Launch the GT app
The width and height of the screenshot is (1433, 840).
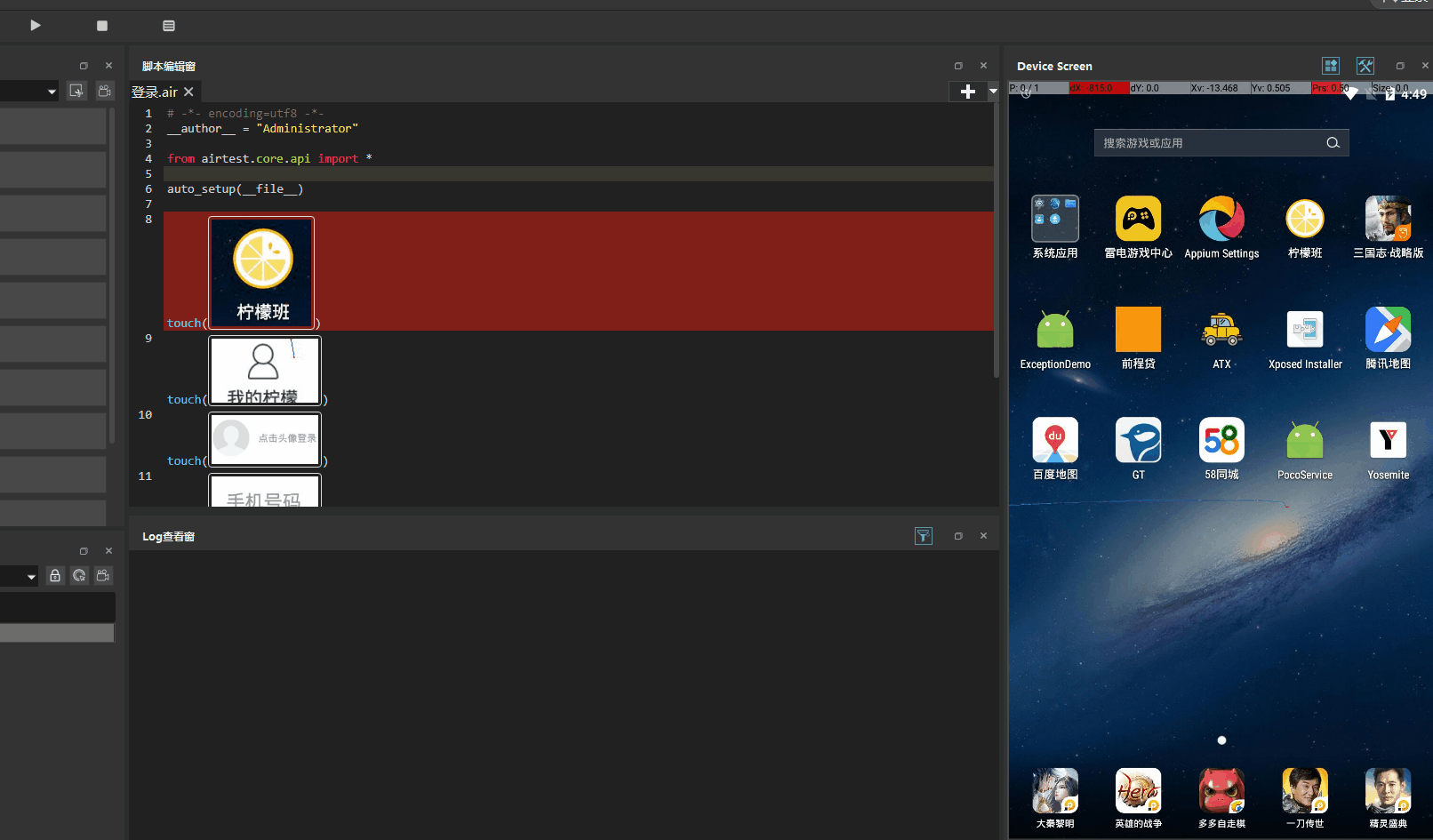click(1139, 450)
